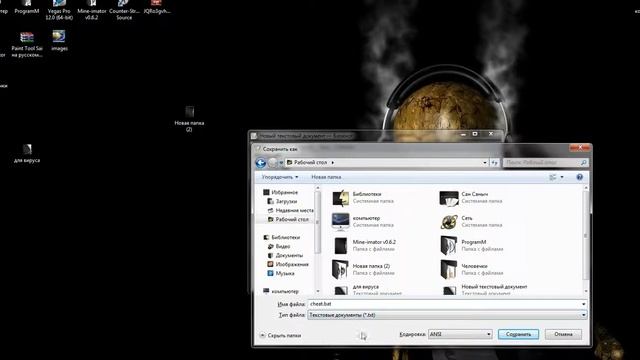The image size is (640, 360).
Task: Click the navigation pane scroll-down arrow
Action: click(x=318, y=291)
